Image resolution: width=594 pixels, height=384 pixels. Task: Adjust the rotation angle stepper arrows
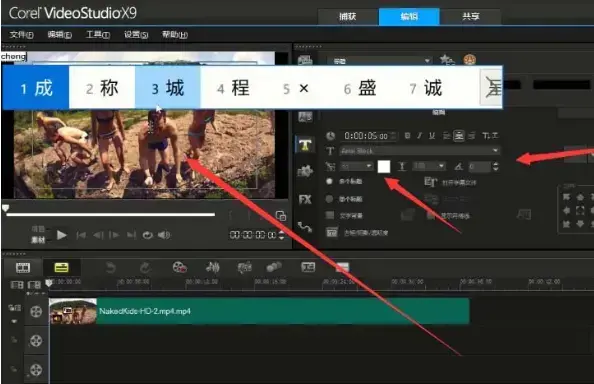click(x=496, y=166)
